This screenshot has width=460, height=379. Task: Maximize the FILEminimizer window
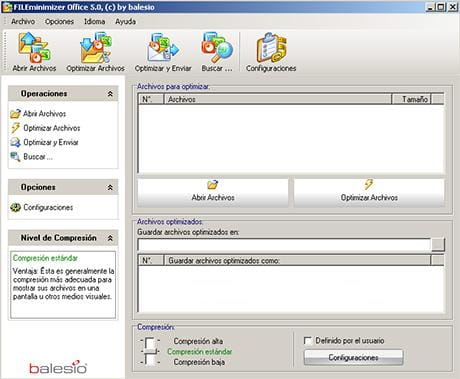(x=441, y=7)
